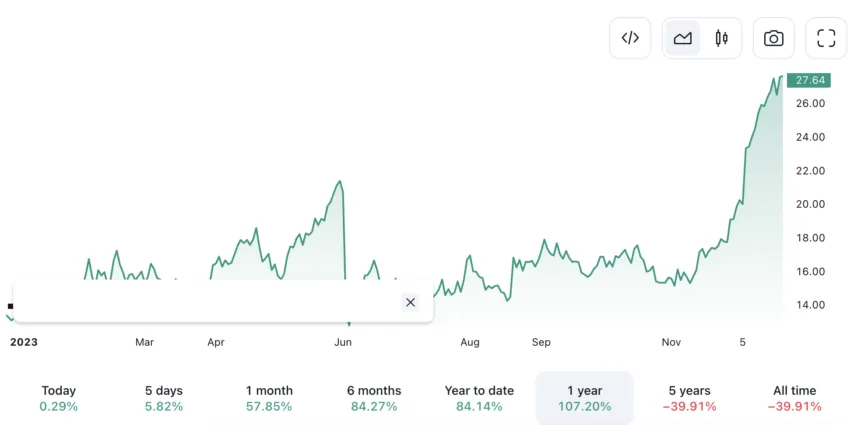Open fullscreen chart mode
This screenshot has width=850, height=425.
pyautogui.click(x=826, y=38)
